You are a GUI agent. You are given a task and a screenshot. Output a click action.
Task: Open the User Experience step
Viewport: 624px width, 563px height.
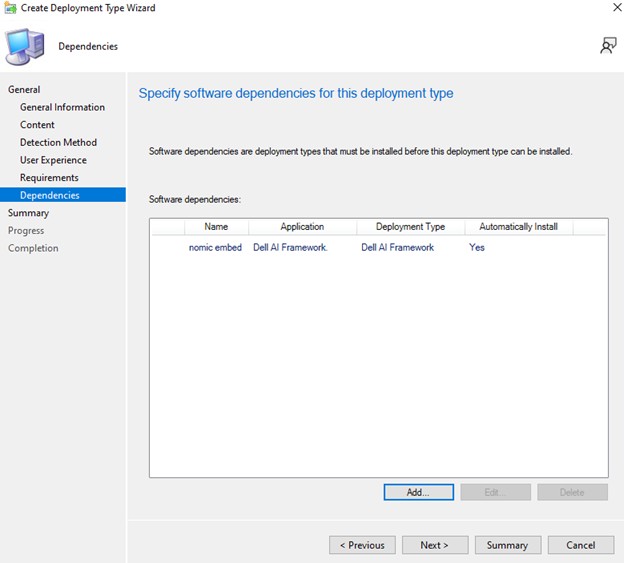53,160
